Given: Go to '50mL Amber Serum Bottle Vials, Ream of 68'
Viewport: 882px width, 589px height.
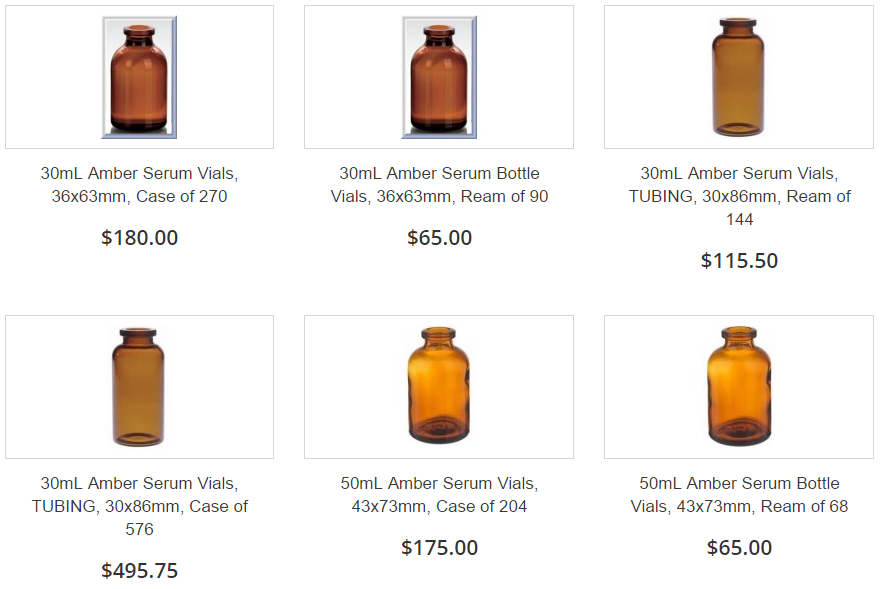Looking at the screenshot, I should point(739,494).
